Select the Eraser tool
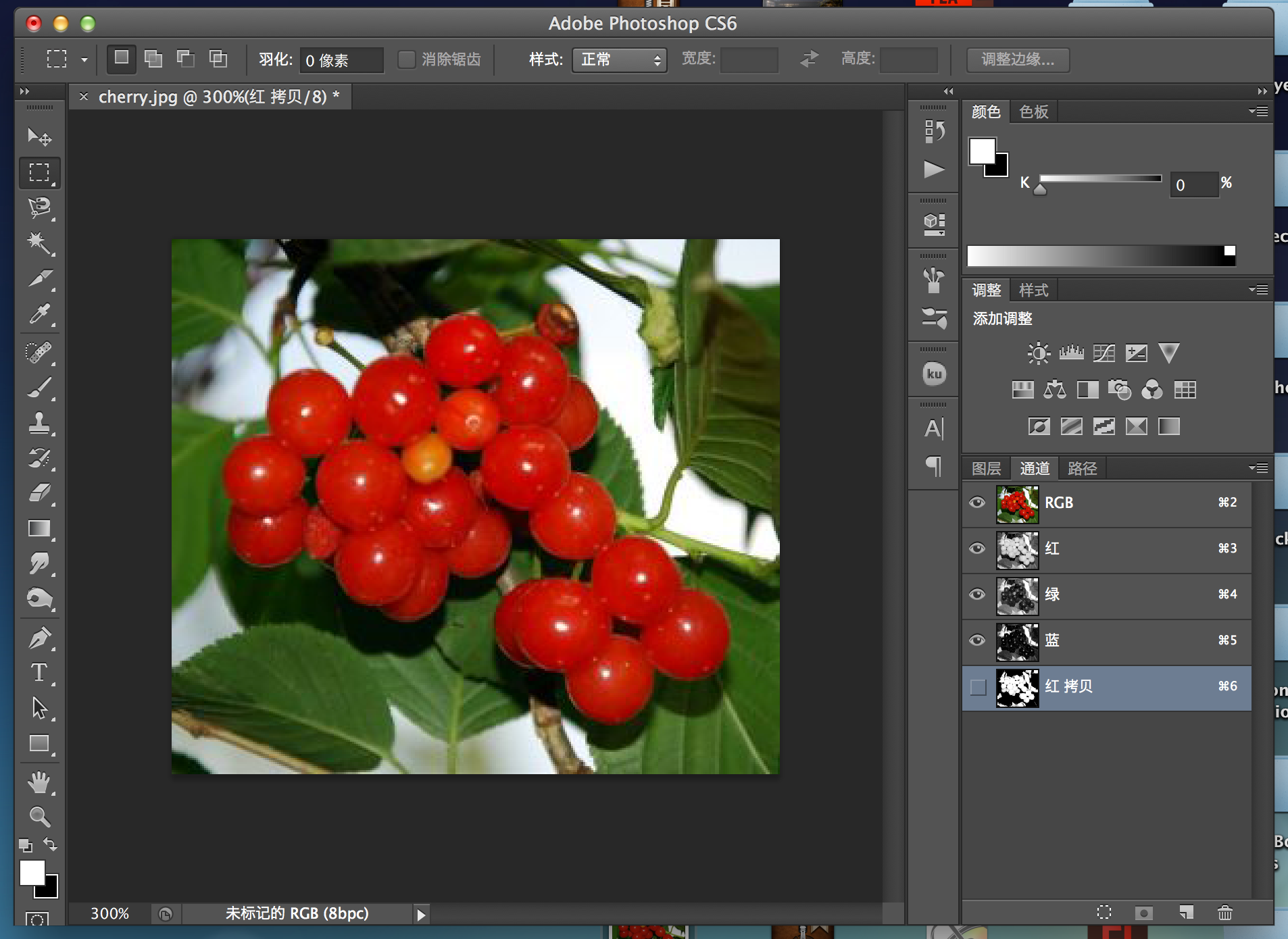This screenshot has width=1288, height=939. (39, 494)
